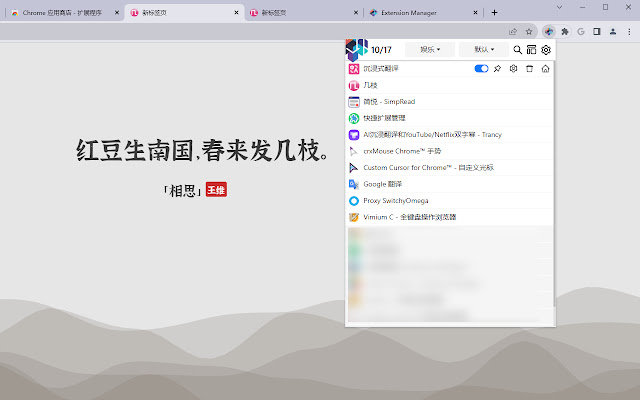Image resolution: width=640 pixels, height=400 pixels.
Task: Switch the popup layout view icon
Action: tap(531, 50)
